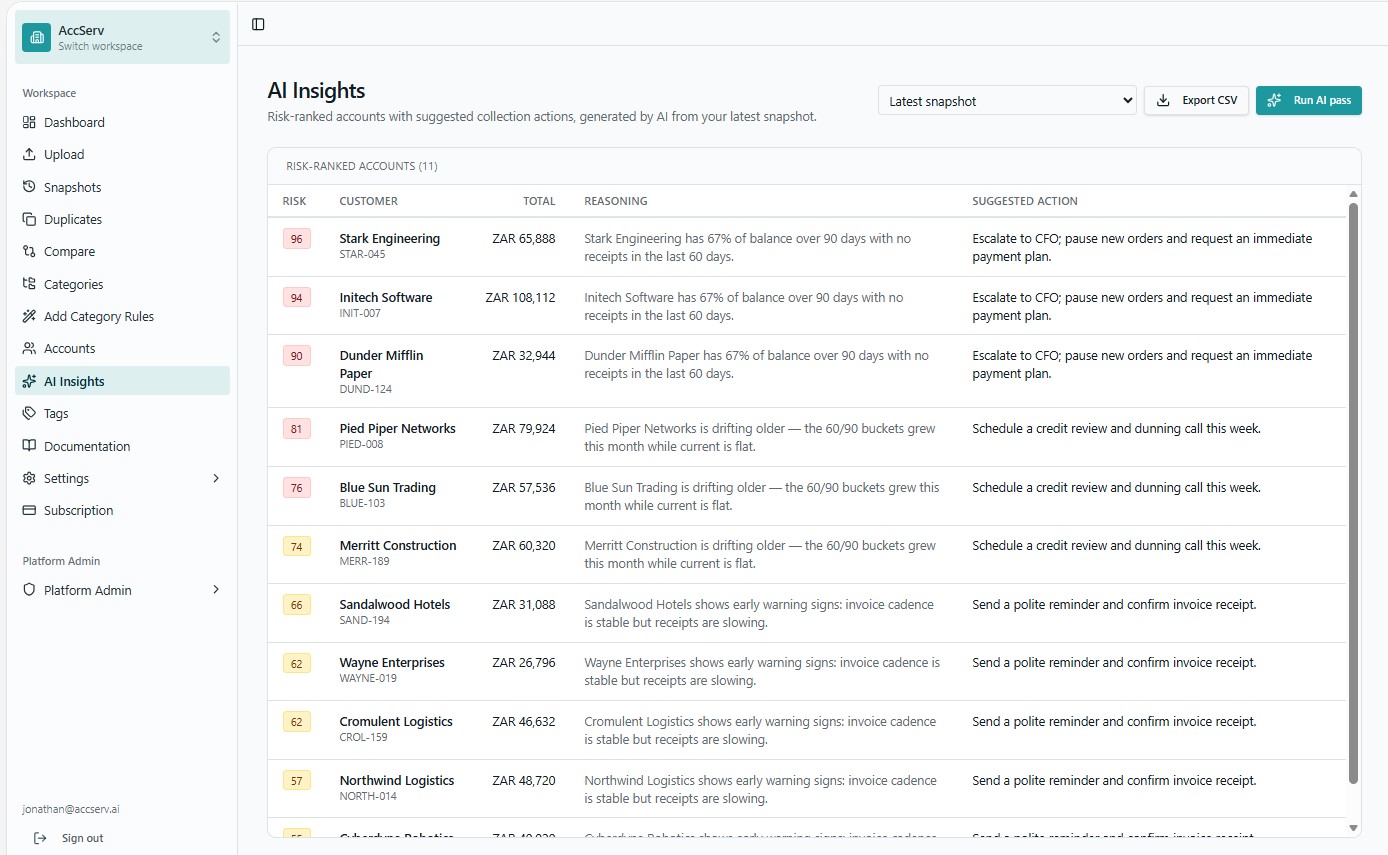Click the Accounts people icon
This screenshot has width=1388, height=855.
29,348
